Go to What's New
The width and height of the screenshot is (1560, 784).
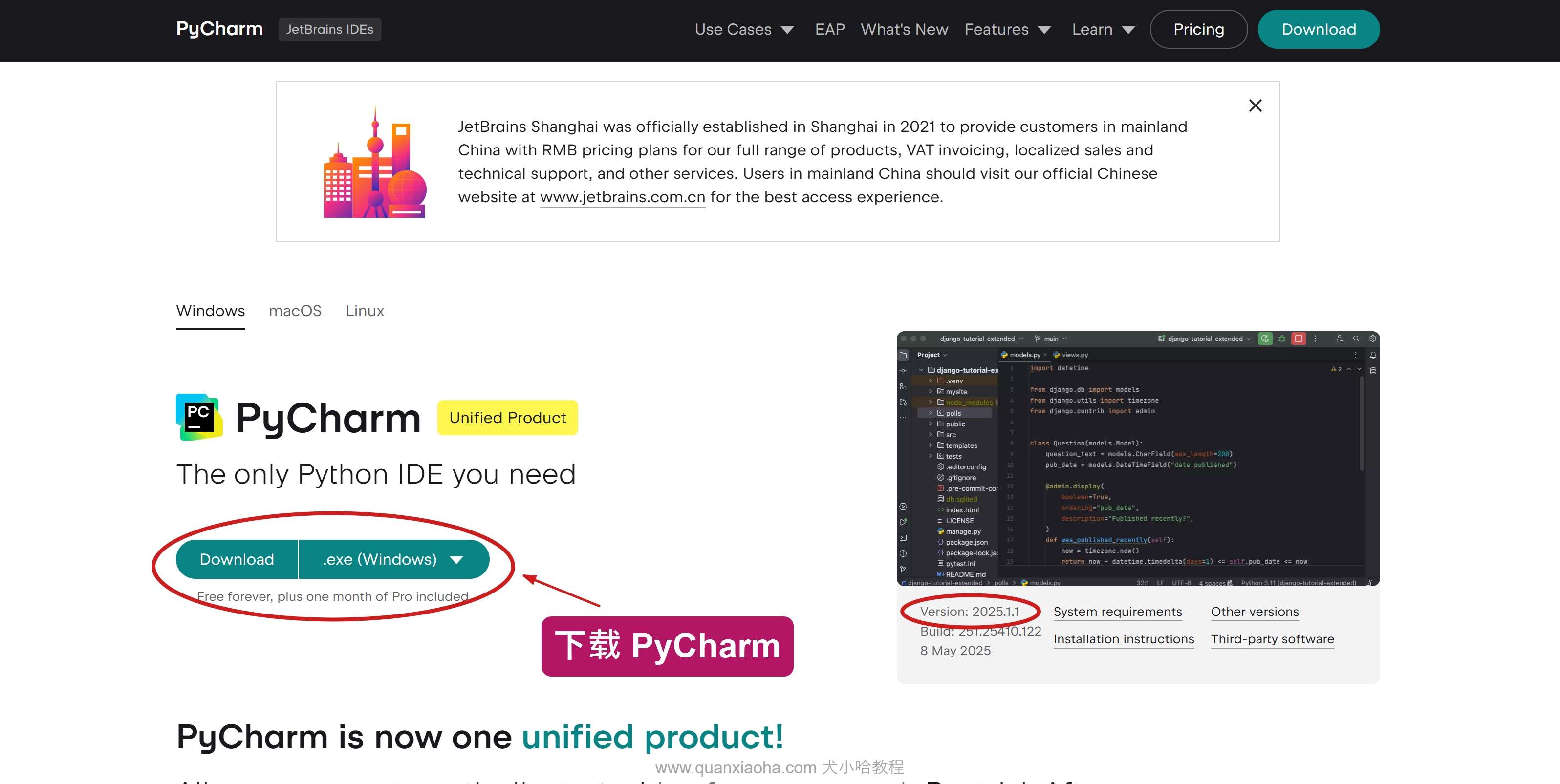904,29
